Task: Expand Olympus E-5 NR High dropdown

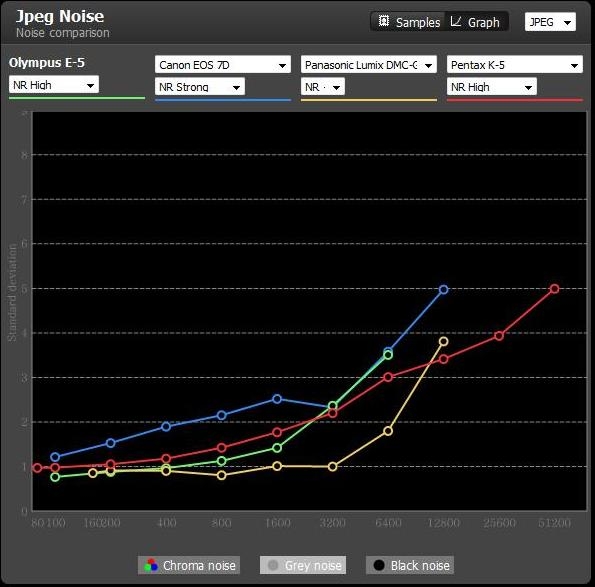Action: 54,84
